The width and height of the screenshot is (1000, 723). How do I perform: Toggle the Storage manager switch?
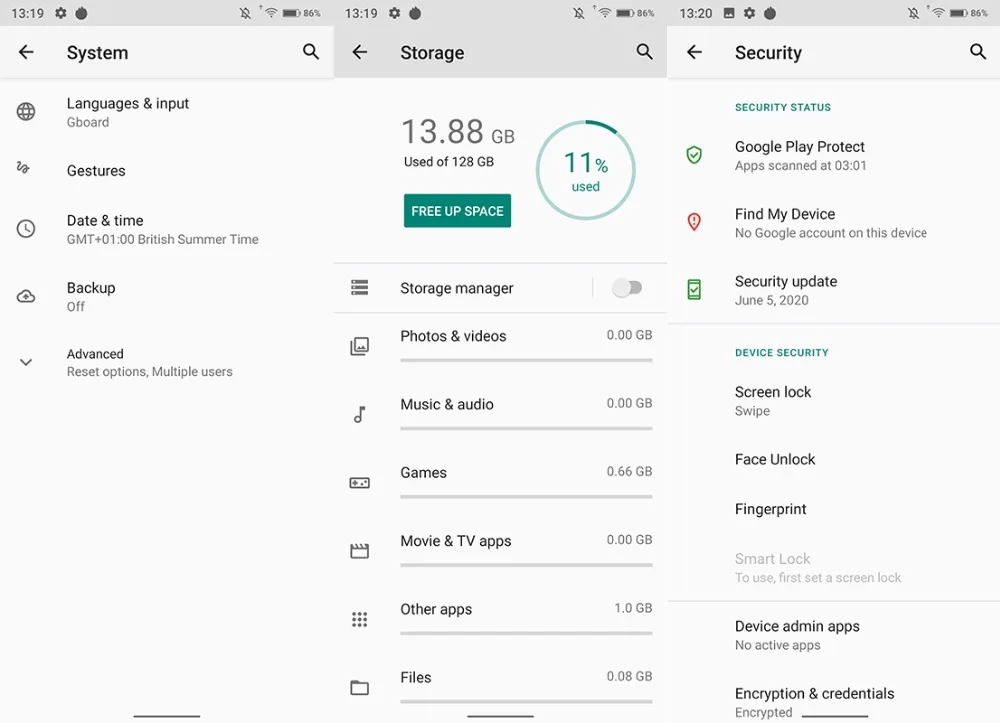click(627, 288)
